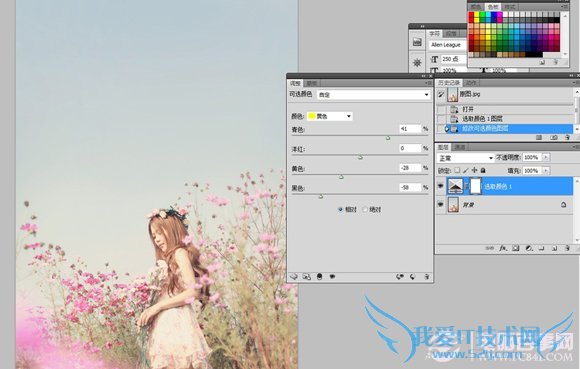Create new document from state in History panel
The image size is (580, 369).
pyautogui.click(x=539, y=138)
